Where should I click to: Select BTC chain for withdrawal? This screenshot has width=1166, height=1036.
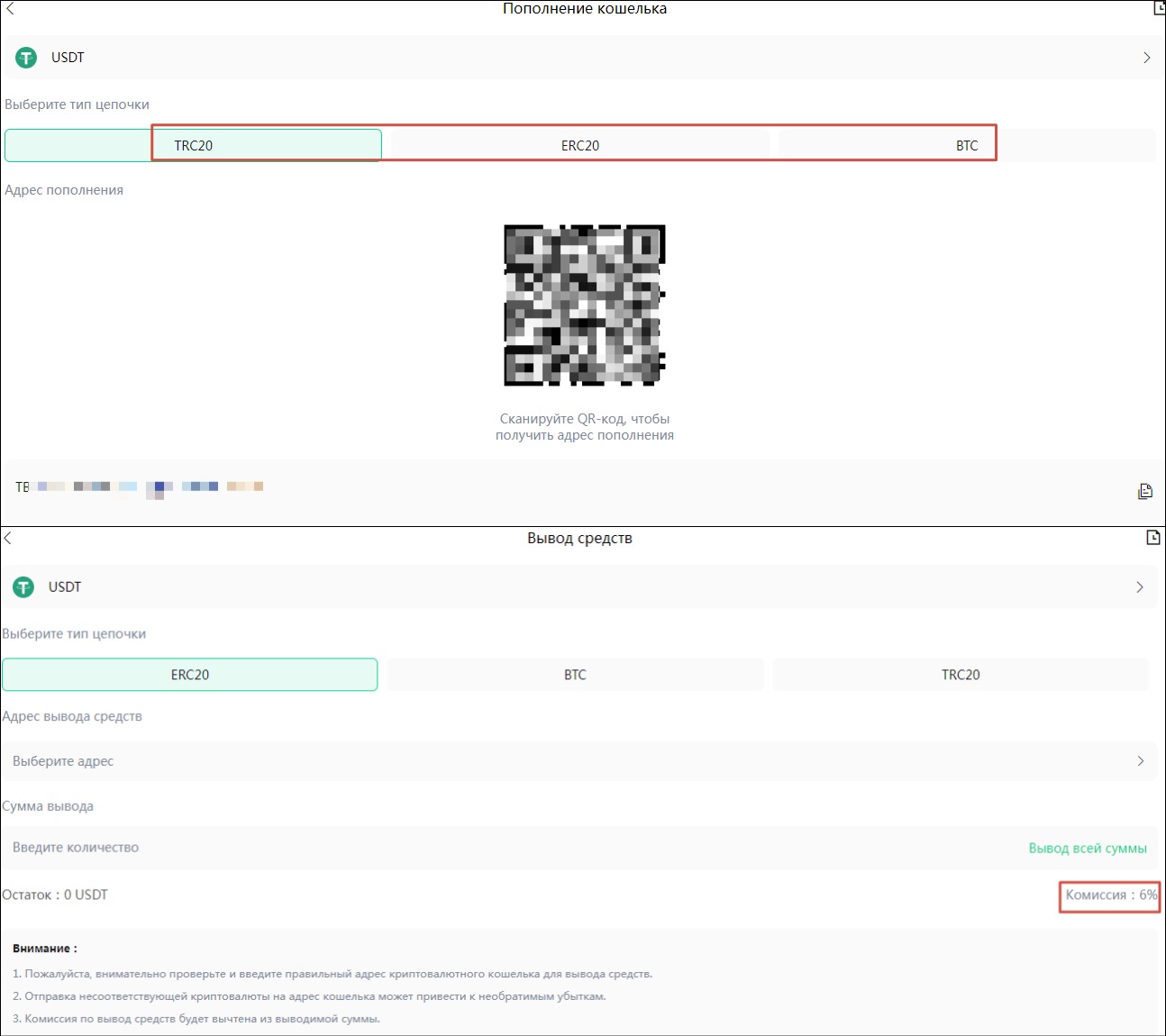click(x=575, y=675)
